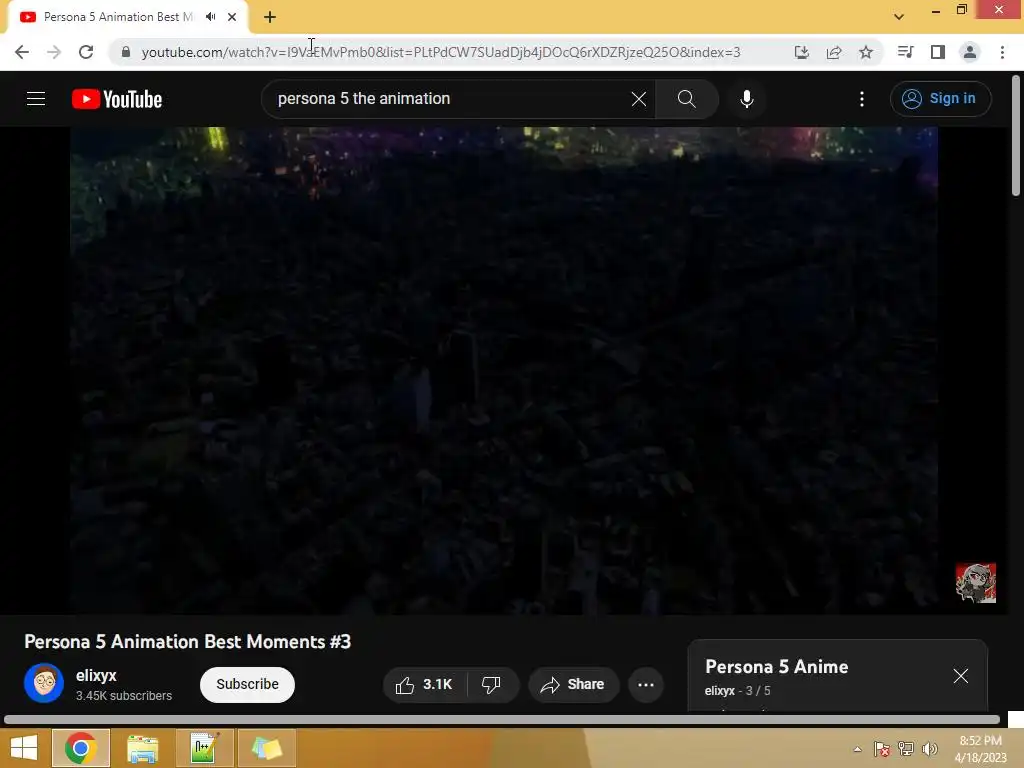Go back to the previous page

pos(22,52)
